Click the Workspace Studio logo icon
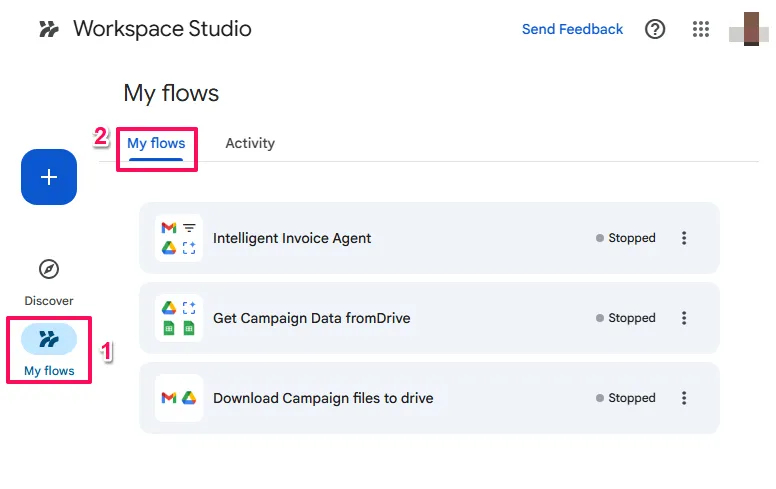The height and width of the screenshot is (489, 776). 48,29
